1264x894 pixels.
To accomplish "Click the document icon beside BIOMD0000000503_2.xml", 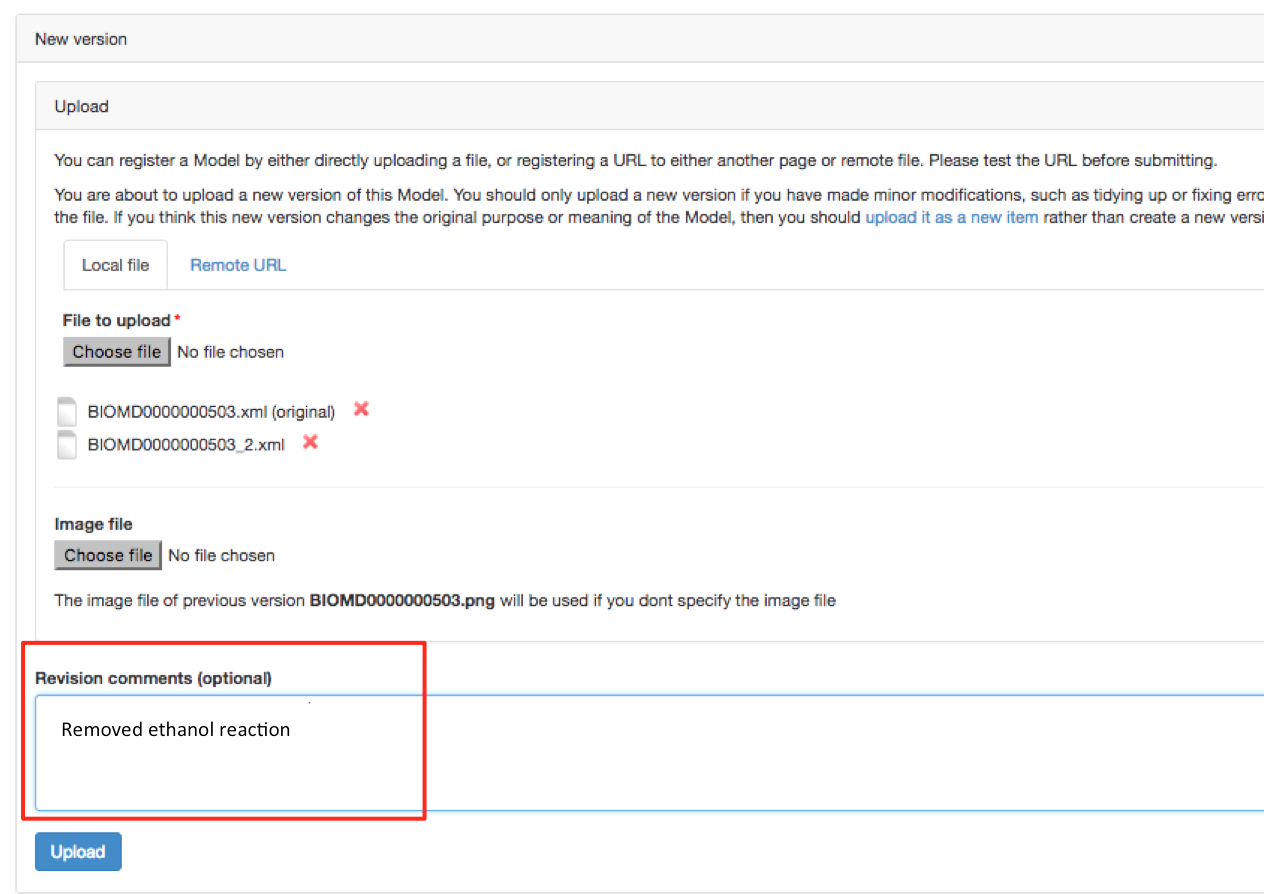I will 67,444.
